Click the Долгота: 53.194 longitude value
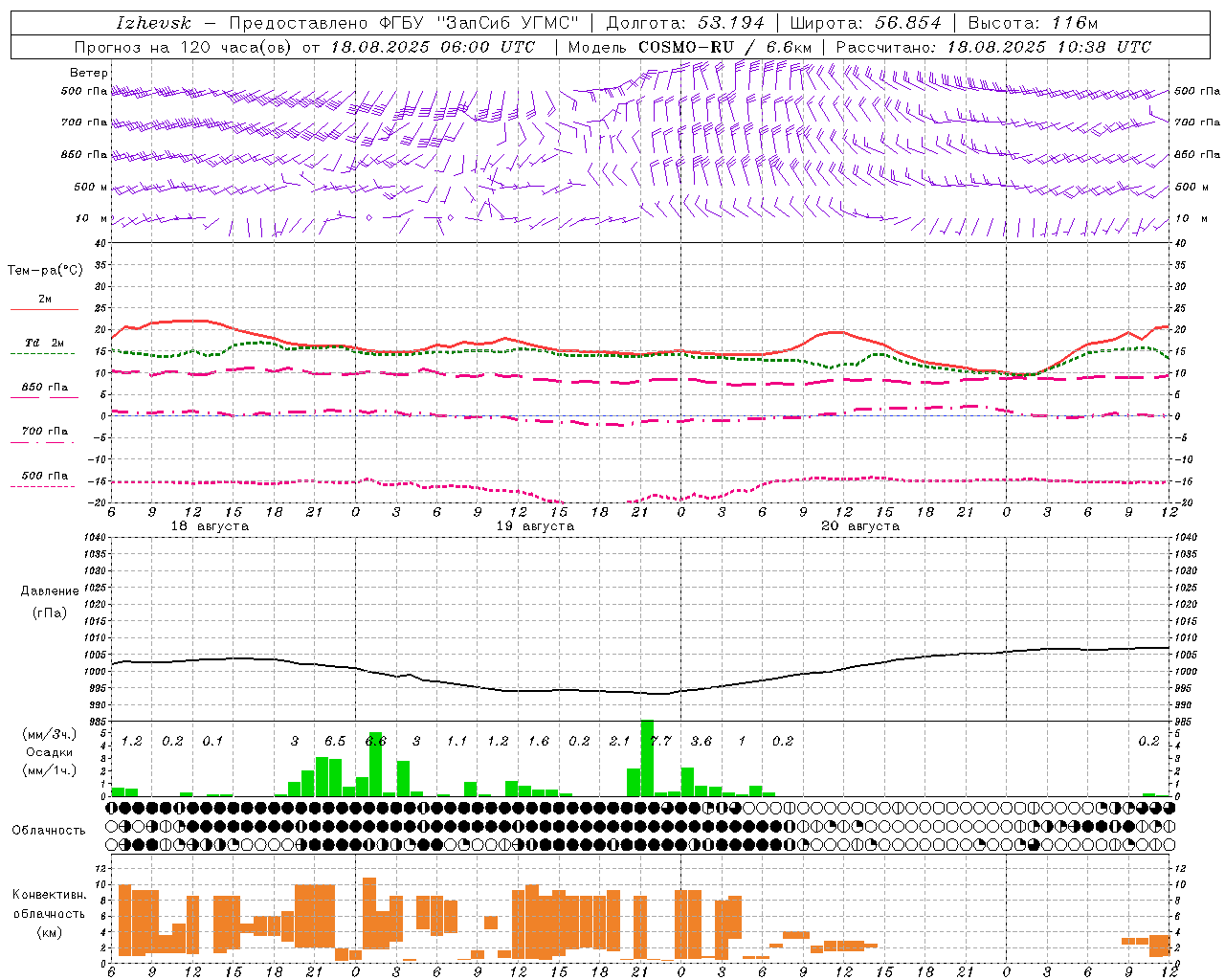This screenshot has height=980, width=1225. click(x=685, y=23)
